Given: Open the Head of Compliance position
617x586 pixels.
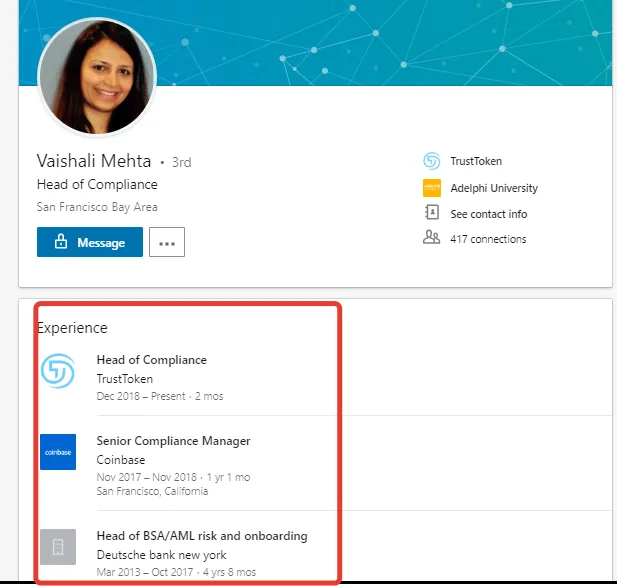Looking at the screenshot, I should click(151, 360).
